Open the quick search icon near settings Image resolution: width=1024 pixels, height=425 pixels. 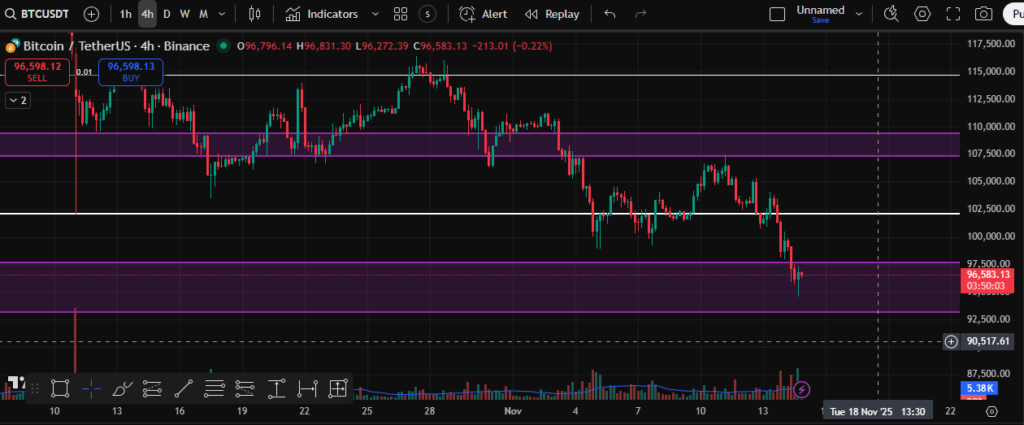tap(893, 14)
